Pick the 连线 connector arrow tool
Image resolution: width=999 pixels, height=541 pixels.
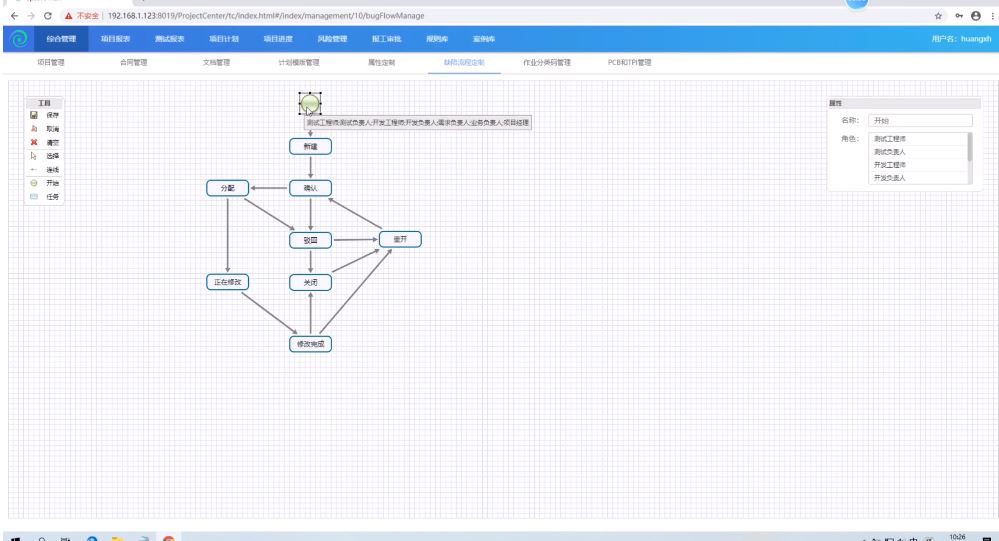point(34,170)
